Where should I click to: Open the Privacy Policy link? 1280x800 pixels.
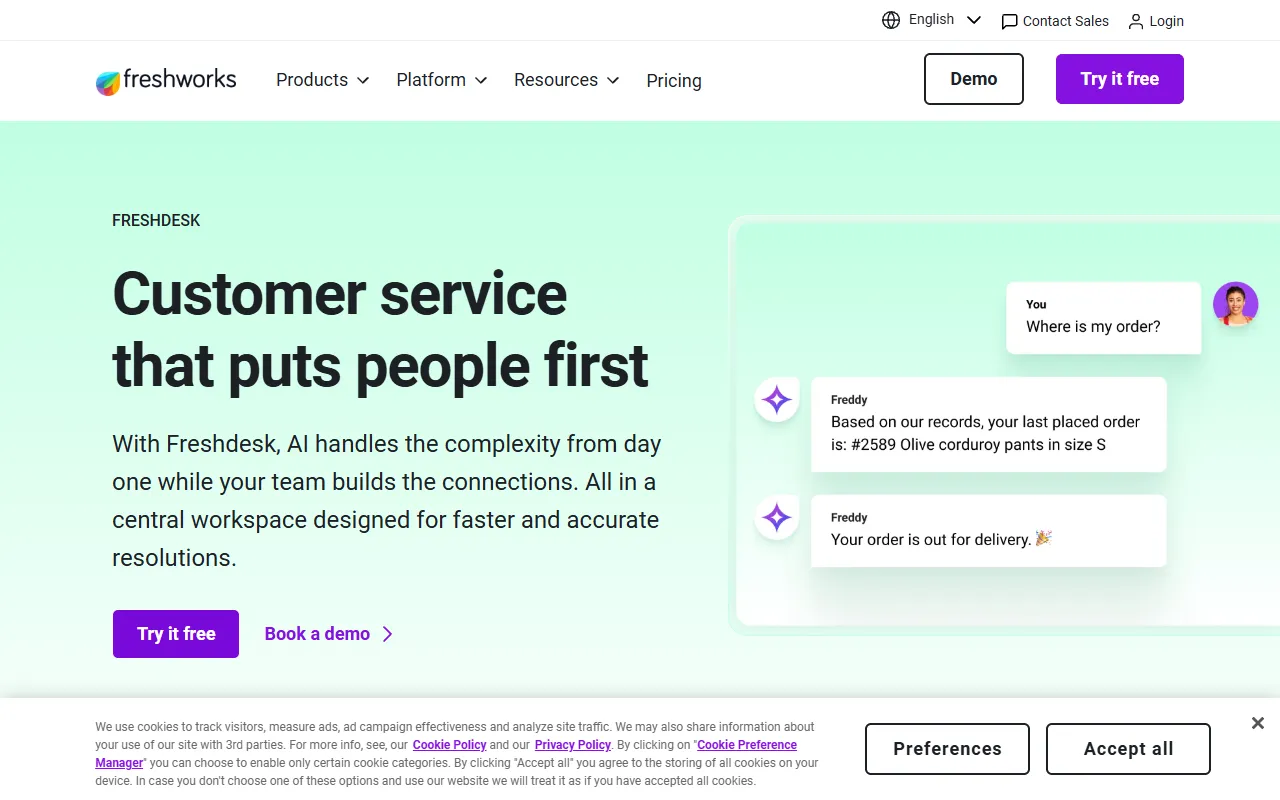[572, 745]
